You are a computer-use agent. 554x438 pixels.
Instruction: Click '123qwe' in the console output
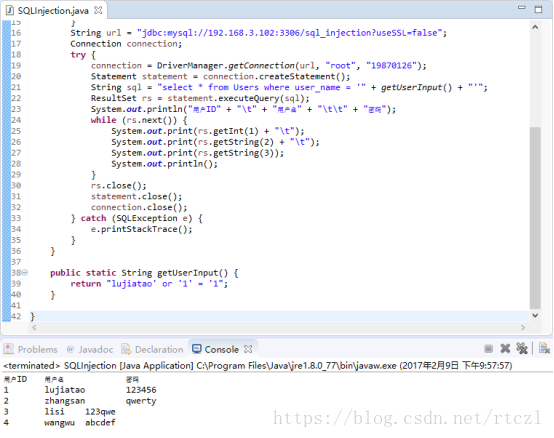coord(100,412)
